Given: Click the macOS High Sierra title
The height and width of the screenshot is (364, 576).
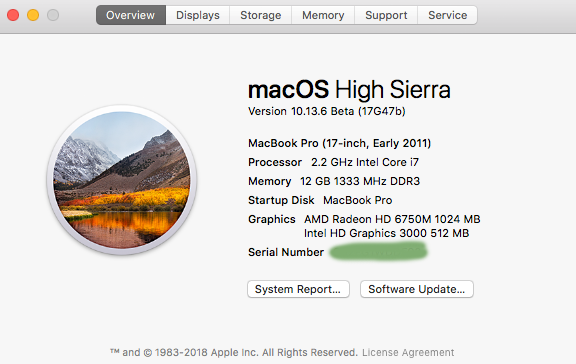Looking at the screenshot, I should [x=349, y=90].
